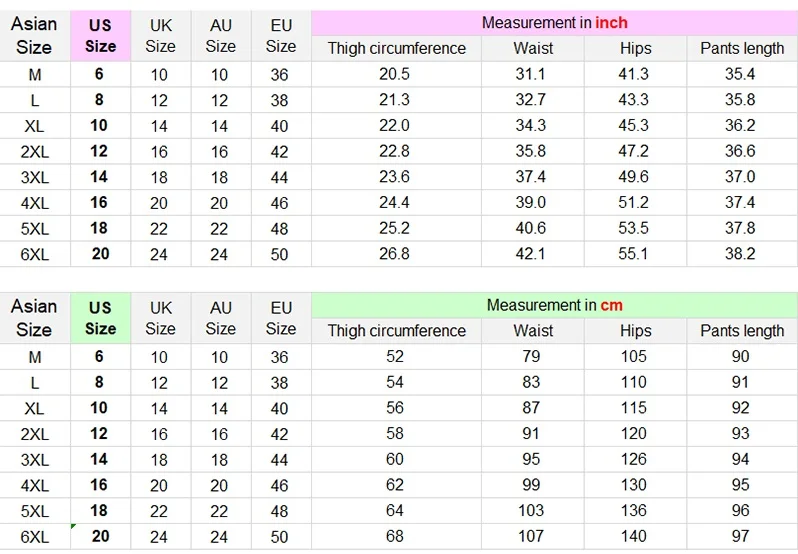
Task: Click hips value 140 in cm table
Action: click(634, 537)
